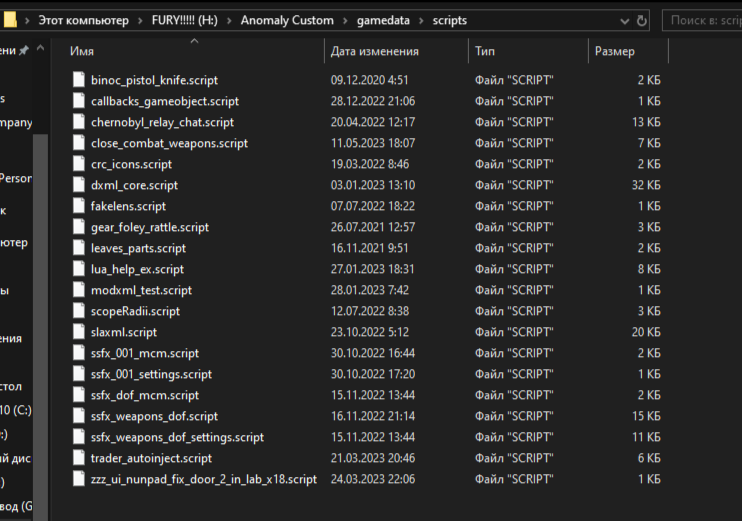Select file name dxml_core.script
This screenshot has height=521, width=742.
pos(134,185)
